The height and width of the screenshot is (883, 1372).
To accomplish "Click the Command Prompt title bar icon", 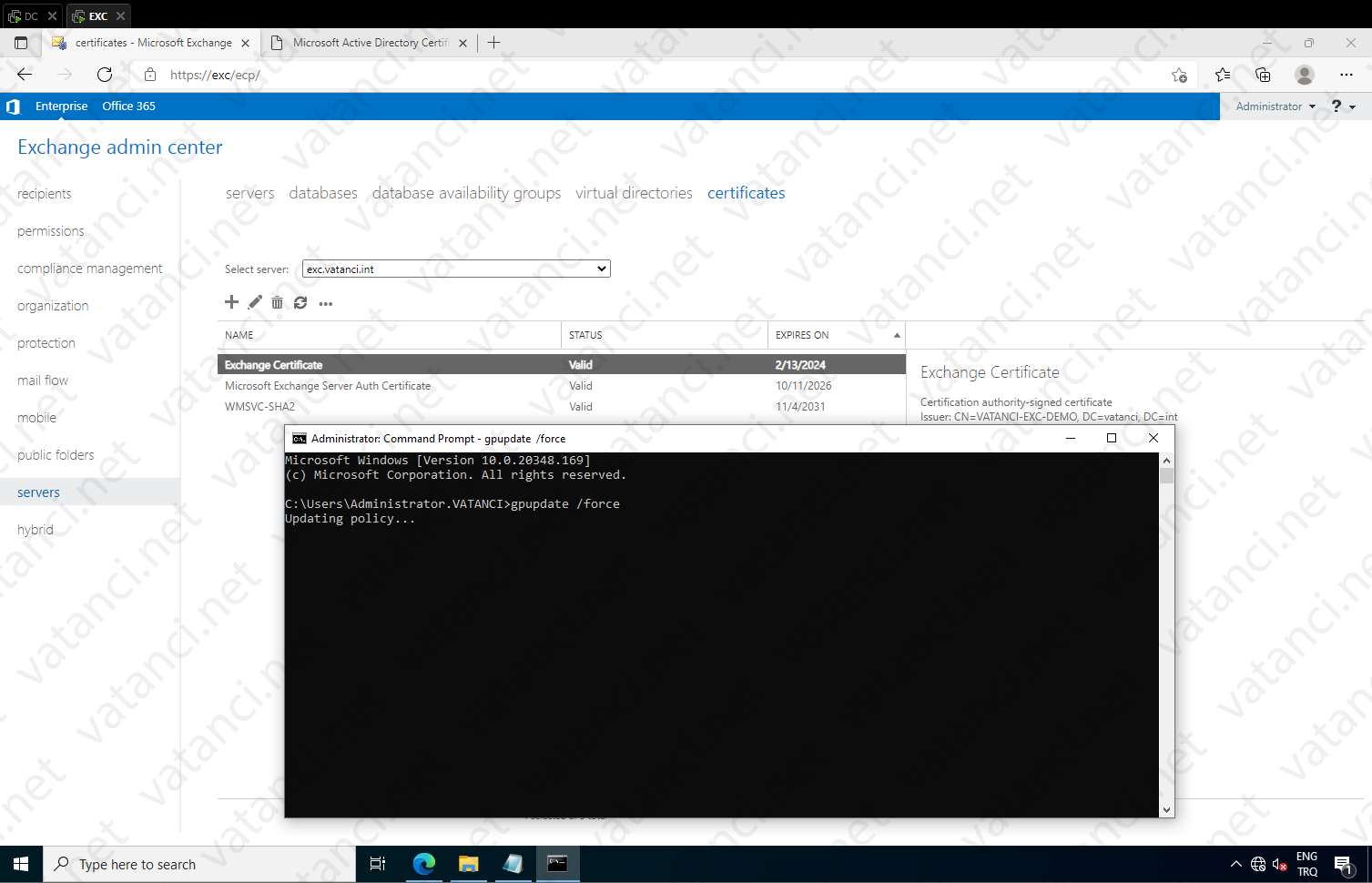I will click(299, 438).
